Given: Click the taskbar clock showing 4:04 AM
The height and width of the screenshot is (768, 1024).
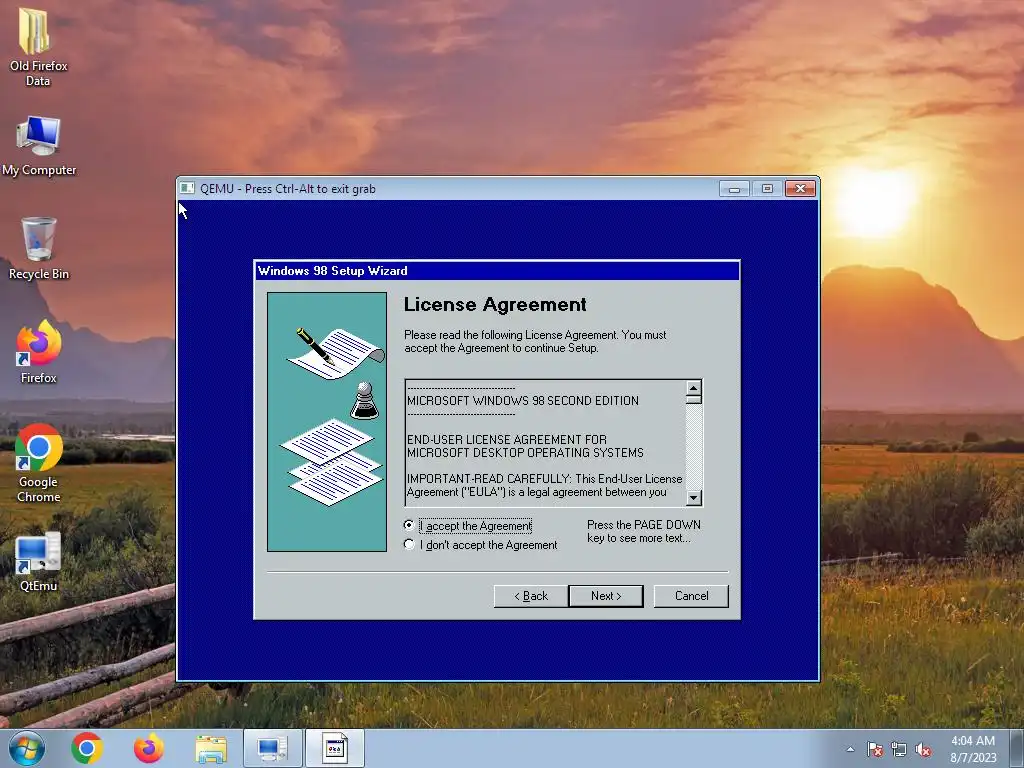Looking at the screenshot, I should (x=972, y=748).
